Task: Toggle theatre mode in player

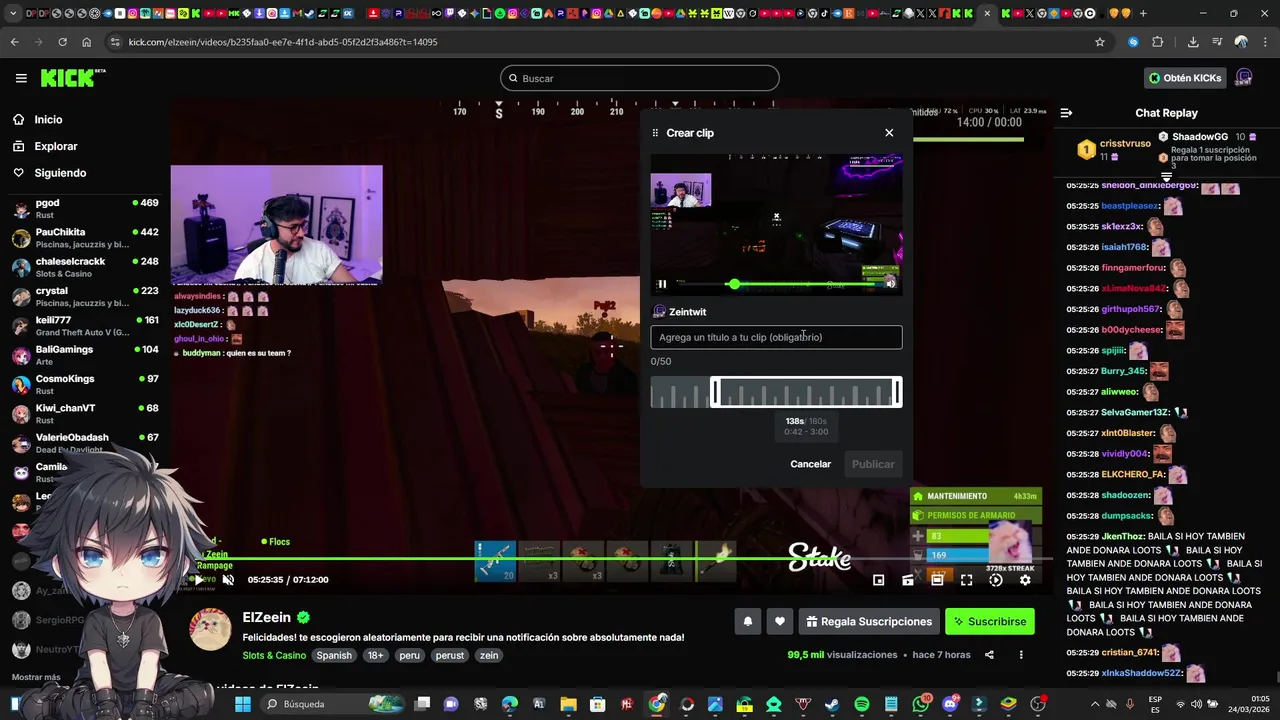Action: 937,580
